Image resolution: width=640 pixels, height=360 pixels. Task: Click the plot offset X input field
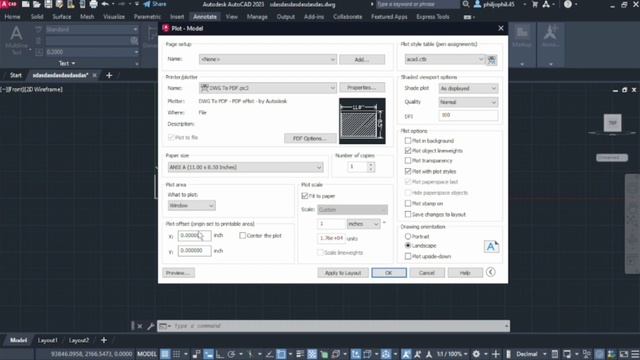194,236
